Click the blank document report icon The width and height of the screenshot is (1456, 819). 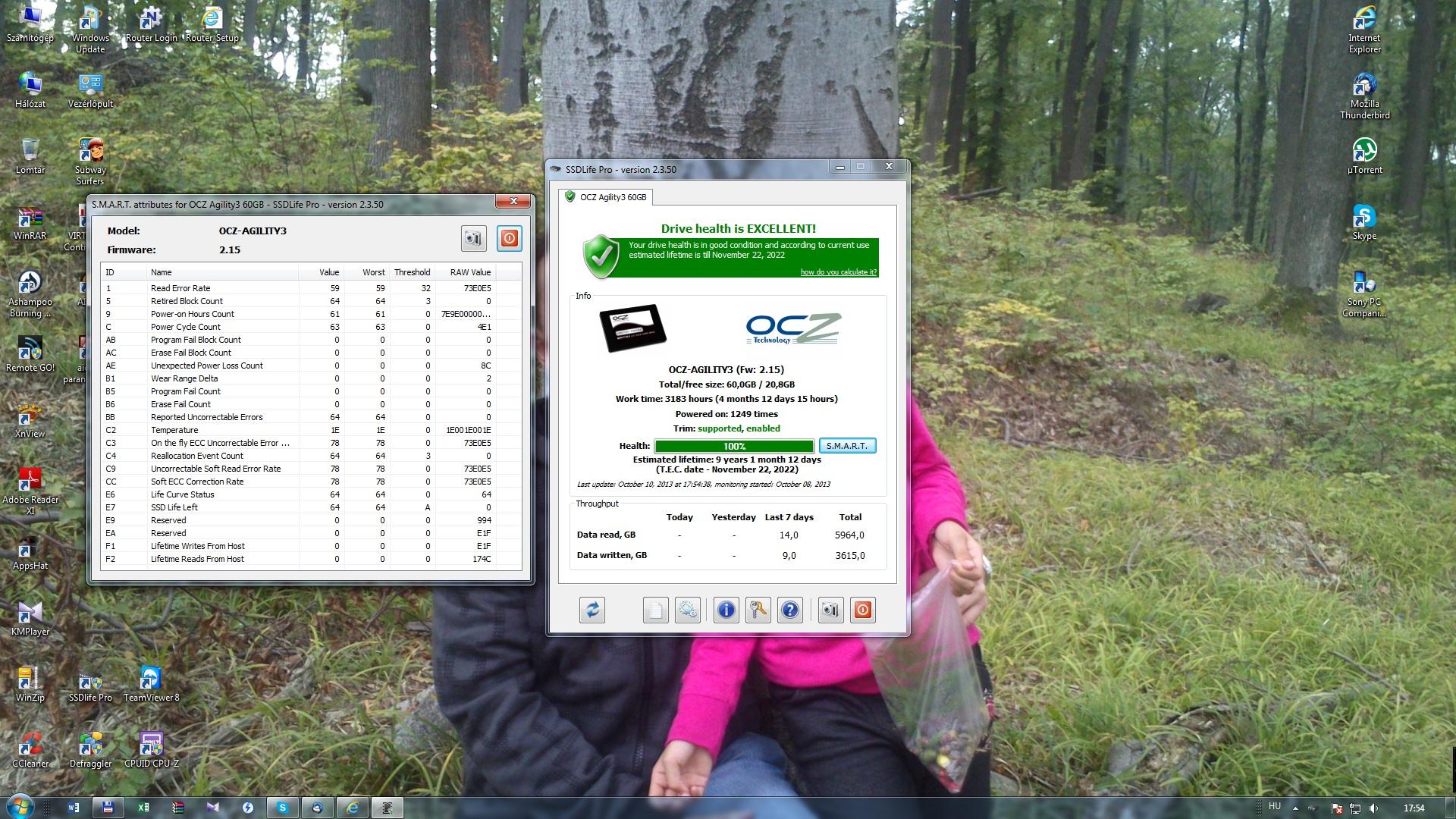point(655,610)
